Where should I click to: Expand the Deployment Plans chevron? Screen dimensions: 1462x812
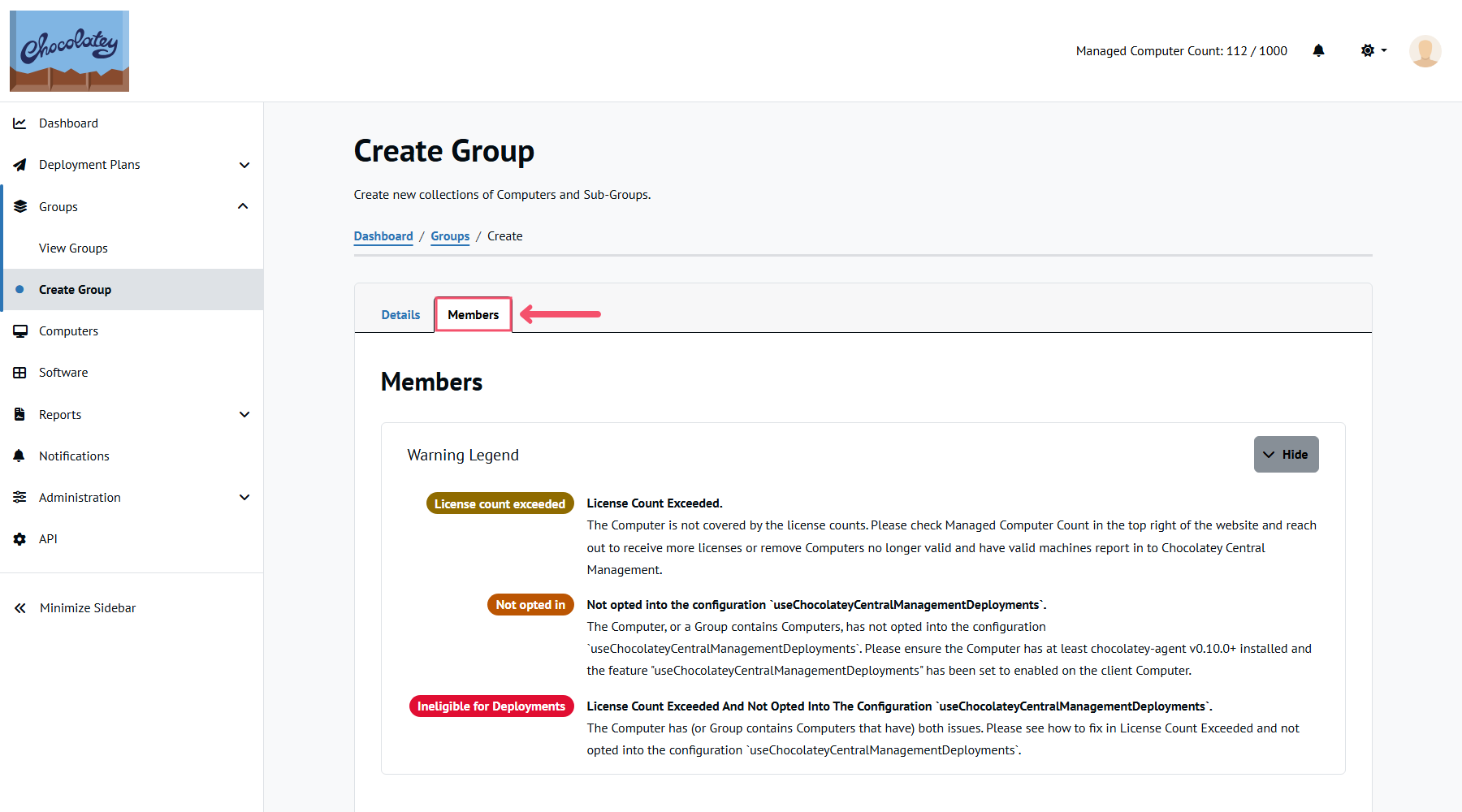click(x=244, y=165)
